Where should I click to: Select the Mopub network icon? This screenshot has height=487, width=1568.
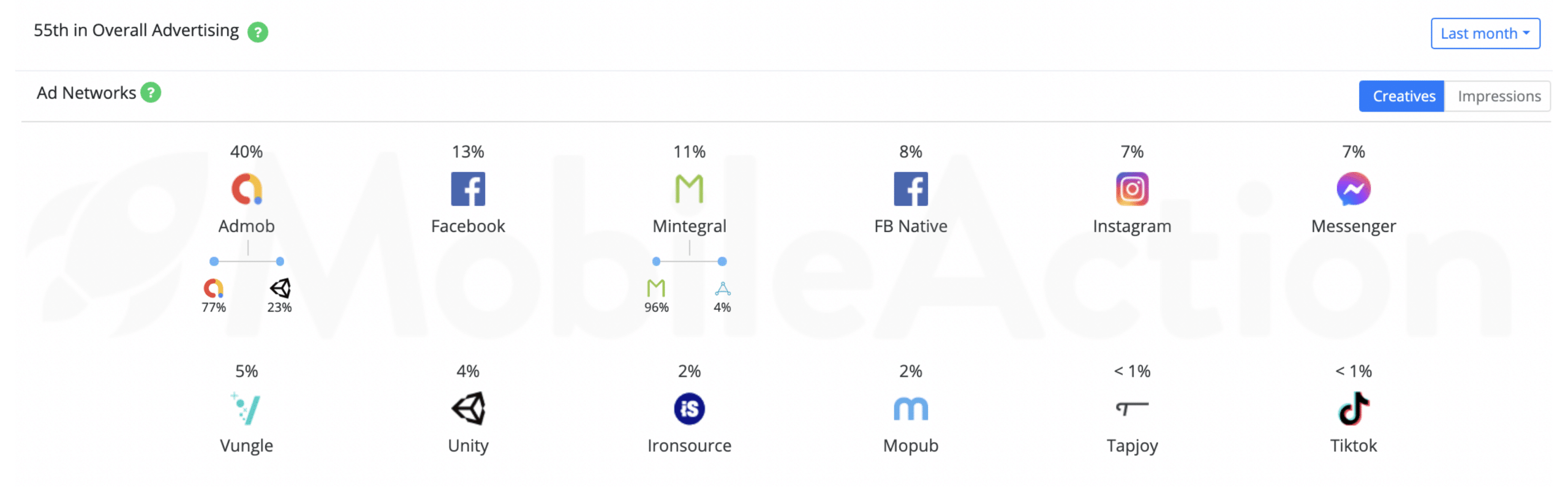(x=910, y=408)
